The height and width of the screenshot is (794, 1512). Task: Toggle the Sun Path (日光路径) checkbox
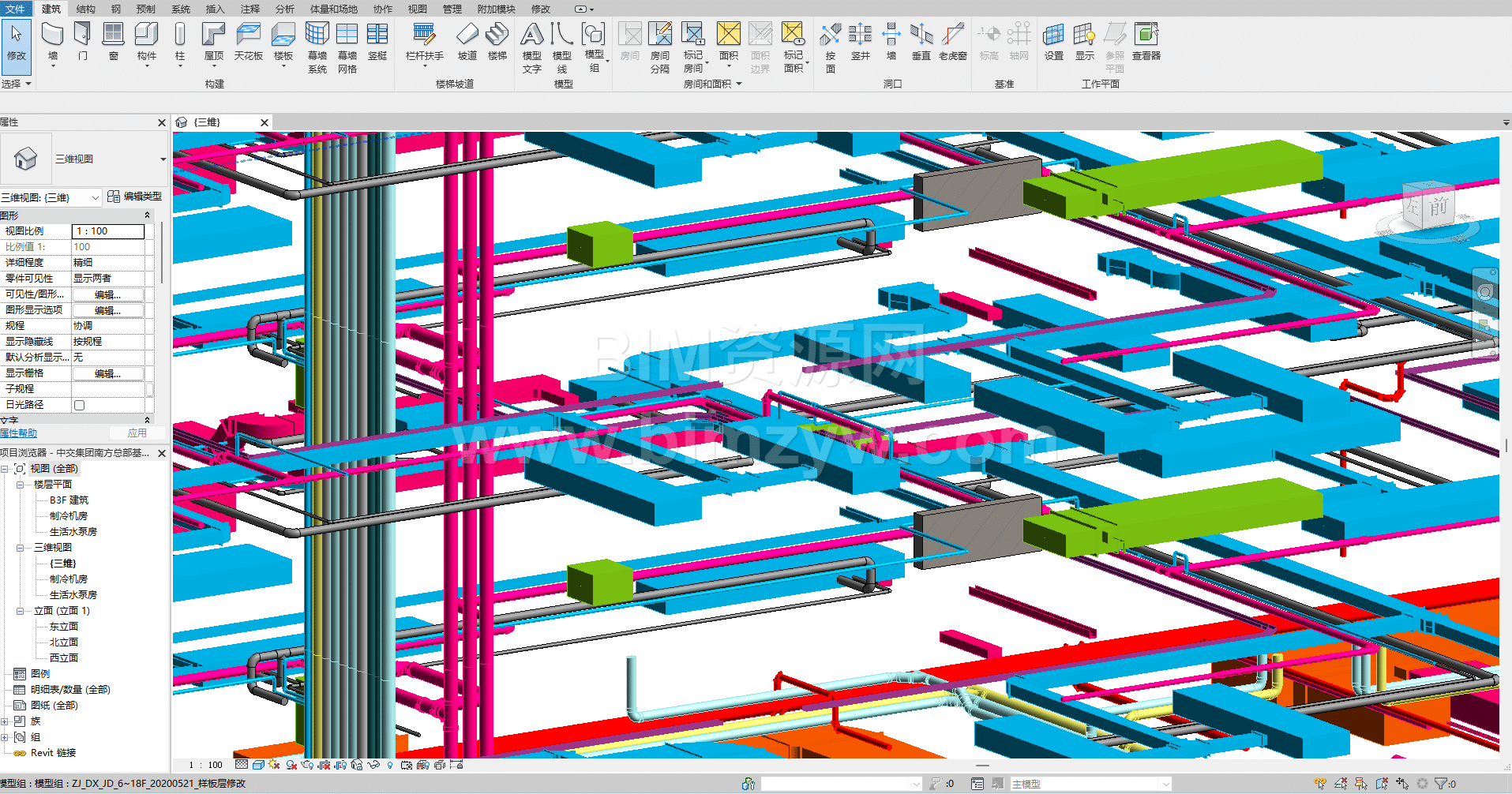79,405
